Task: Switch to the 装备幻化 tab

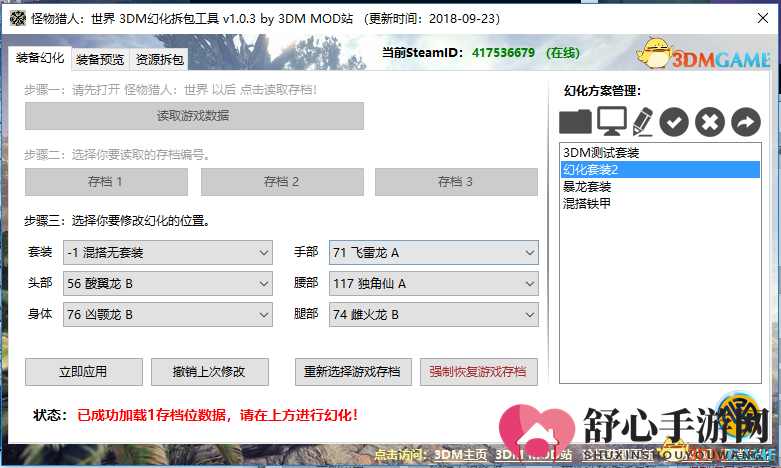Action: click(x=40, y=58)
